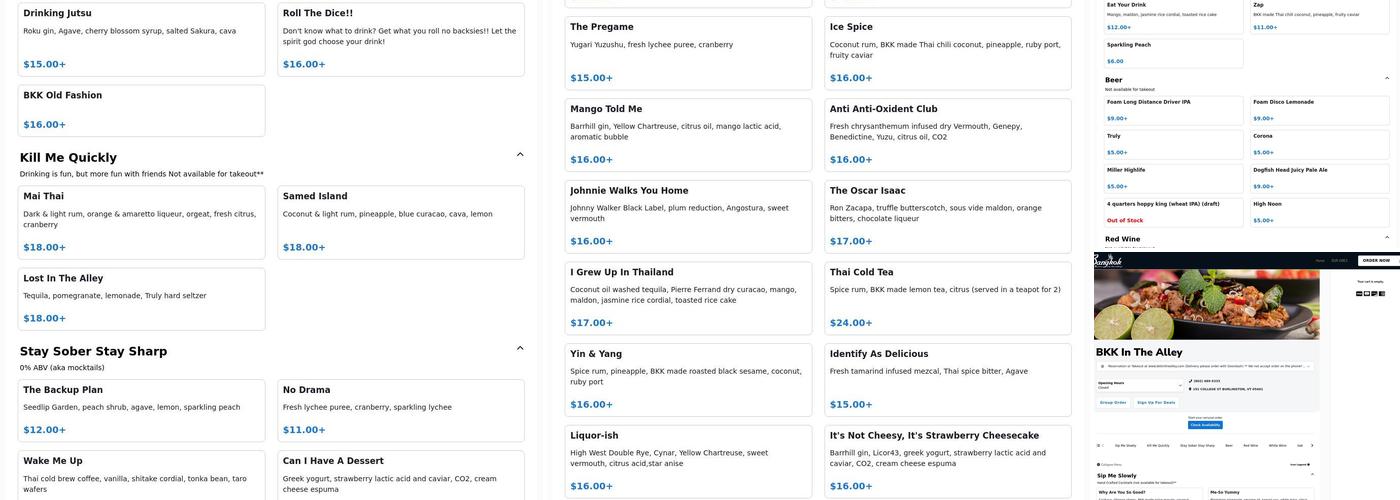Collapse the Red Wine section chevron

(1387, 238)
